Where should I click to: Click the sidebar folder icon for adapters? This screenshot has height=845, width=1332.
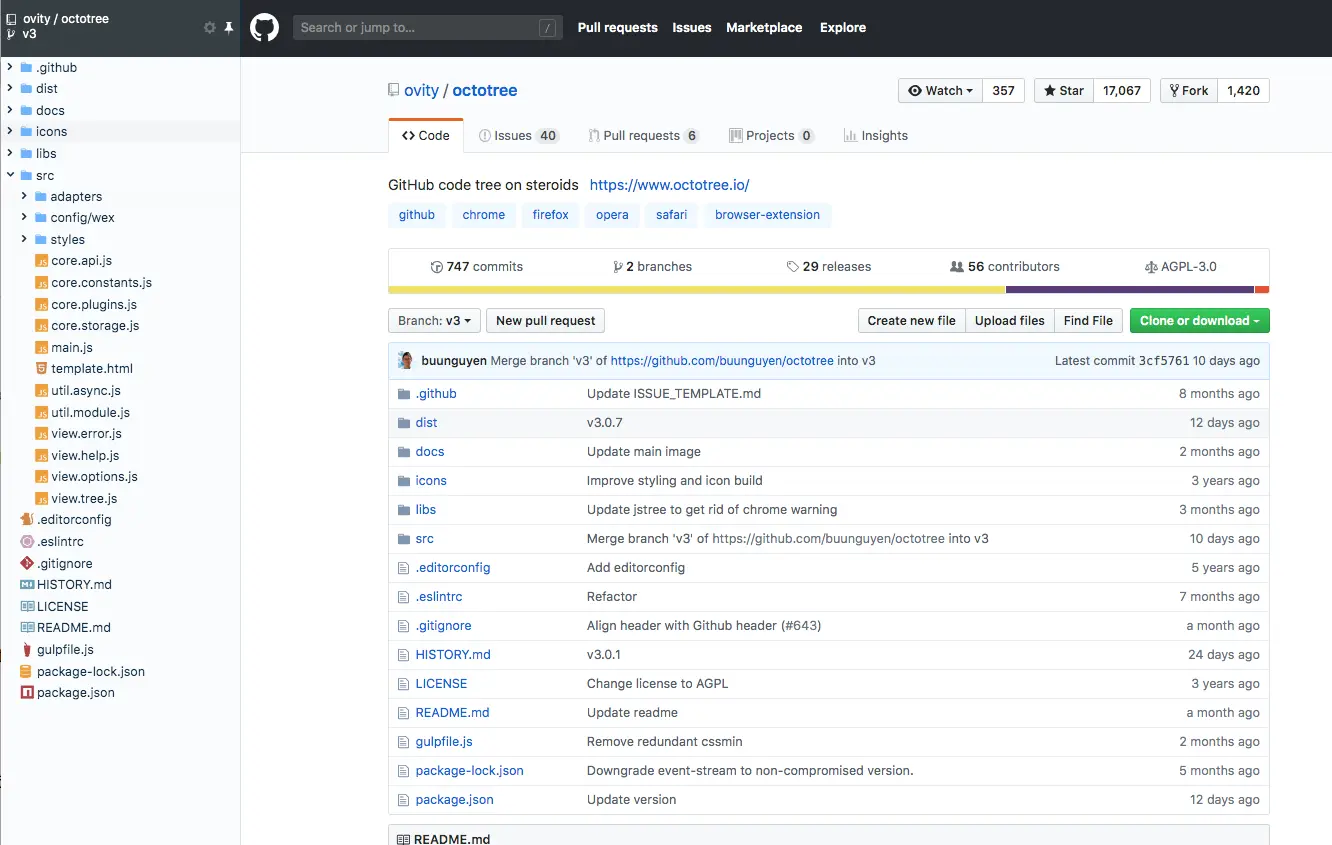pos(41,197)
